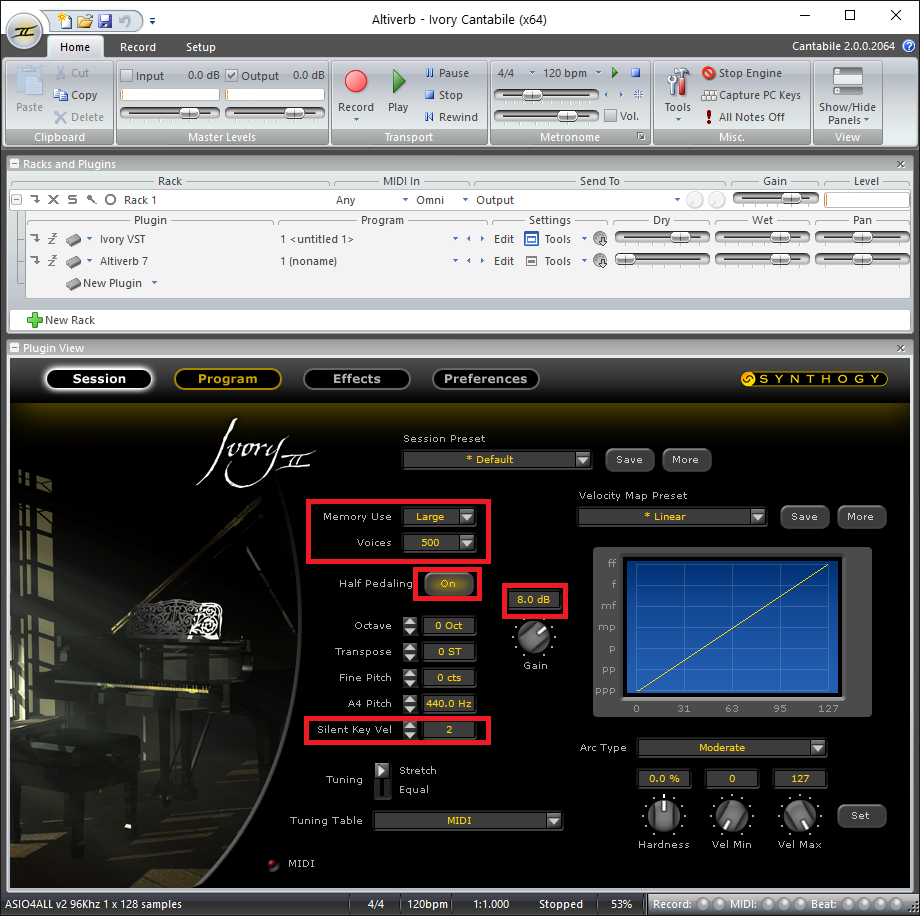Open the Tools icon in Misc group
The height and width of the screenshot is (916, 920).
point(678,82)
